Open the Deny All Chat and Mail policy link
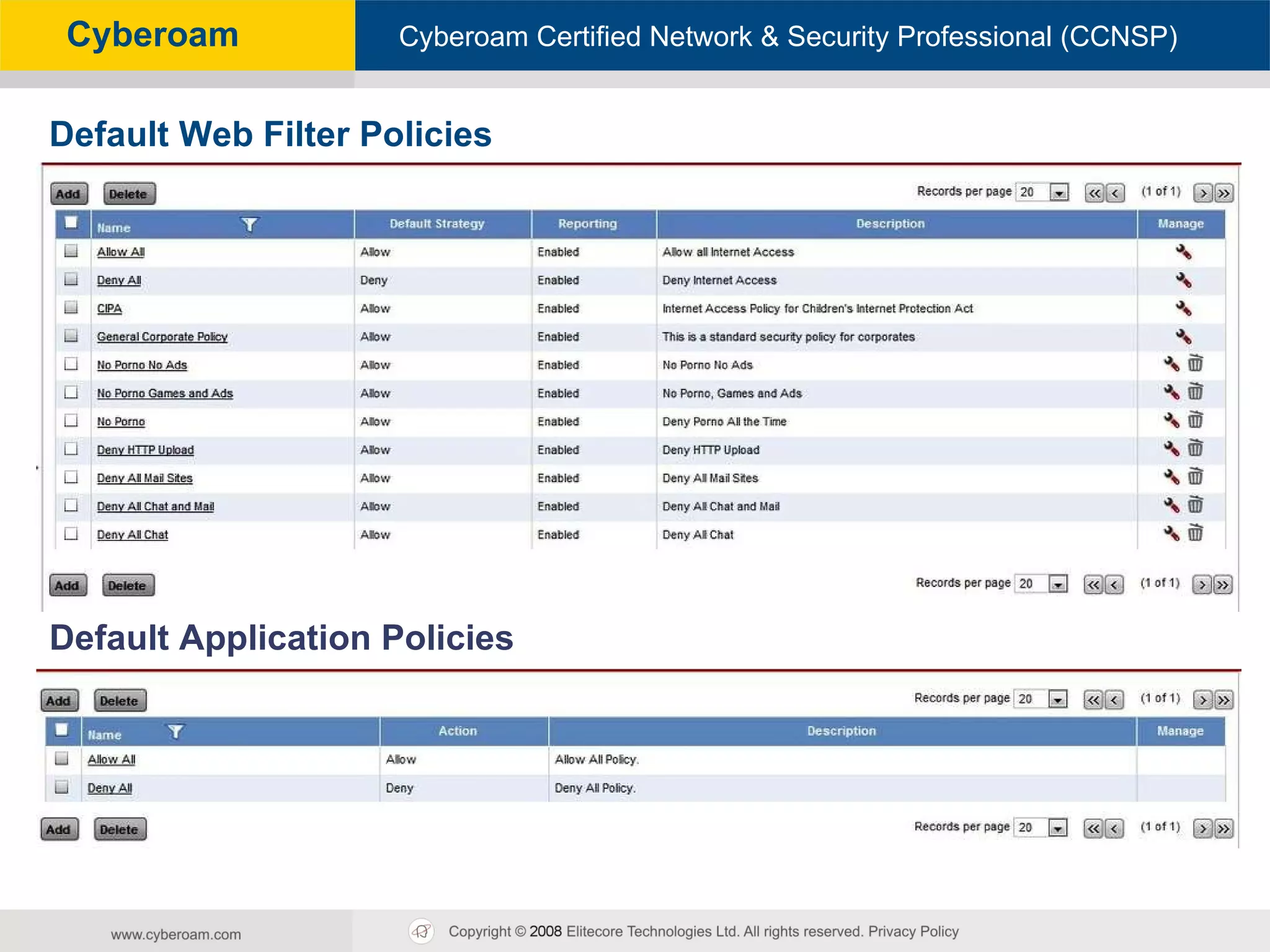The height and width of the screenshot is (952, 1270). tap(155, 506)
